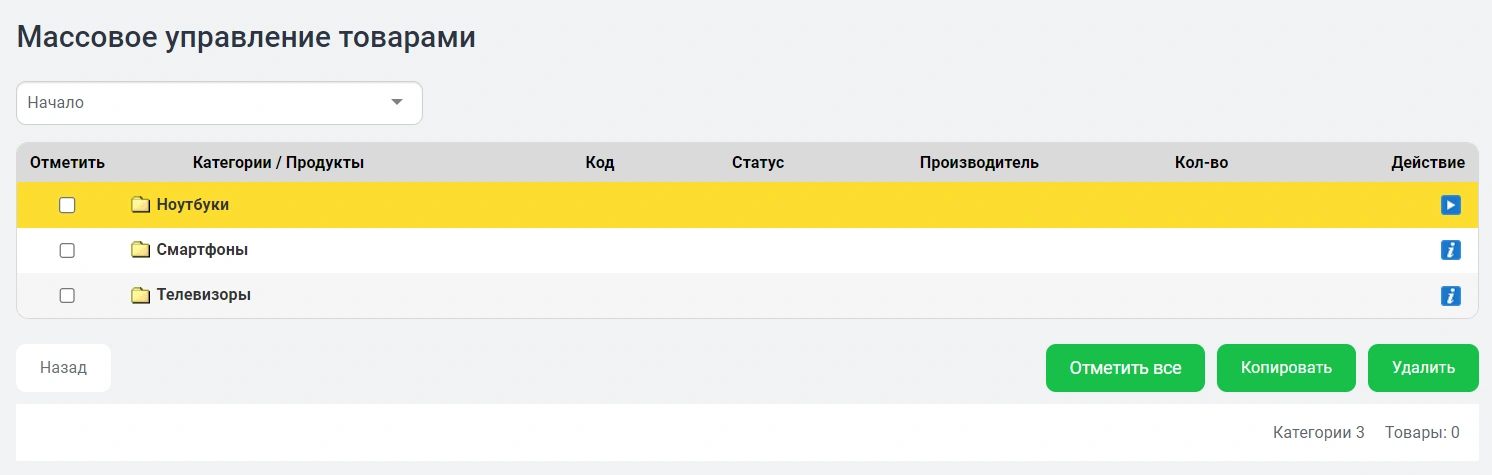Open the info icon for Телевизоры
Screen dimensions: 1492x475
tap(1450, 296)
